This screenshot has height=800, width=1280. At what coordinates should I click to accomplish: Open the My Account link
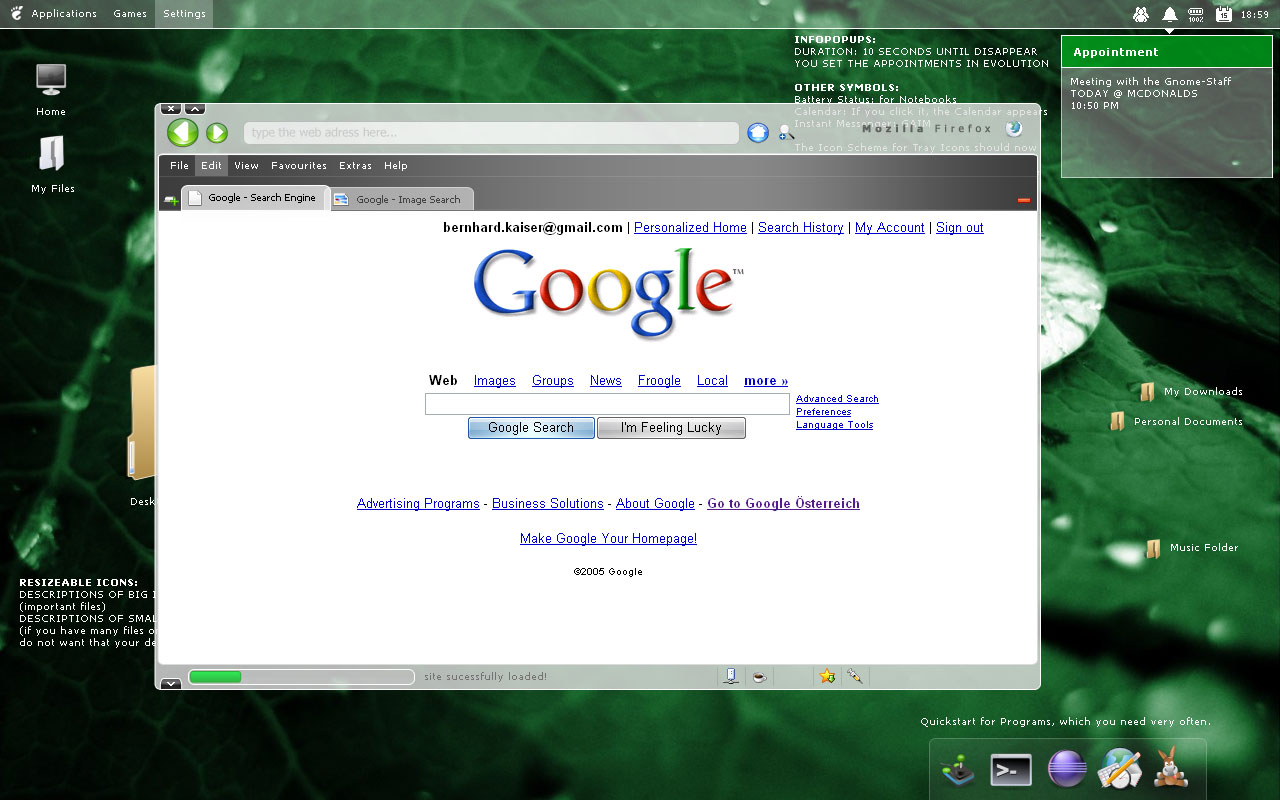pos(890,228)
